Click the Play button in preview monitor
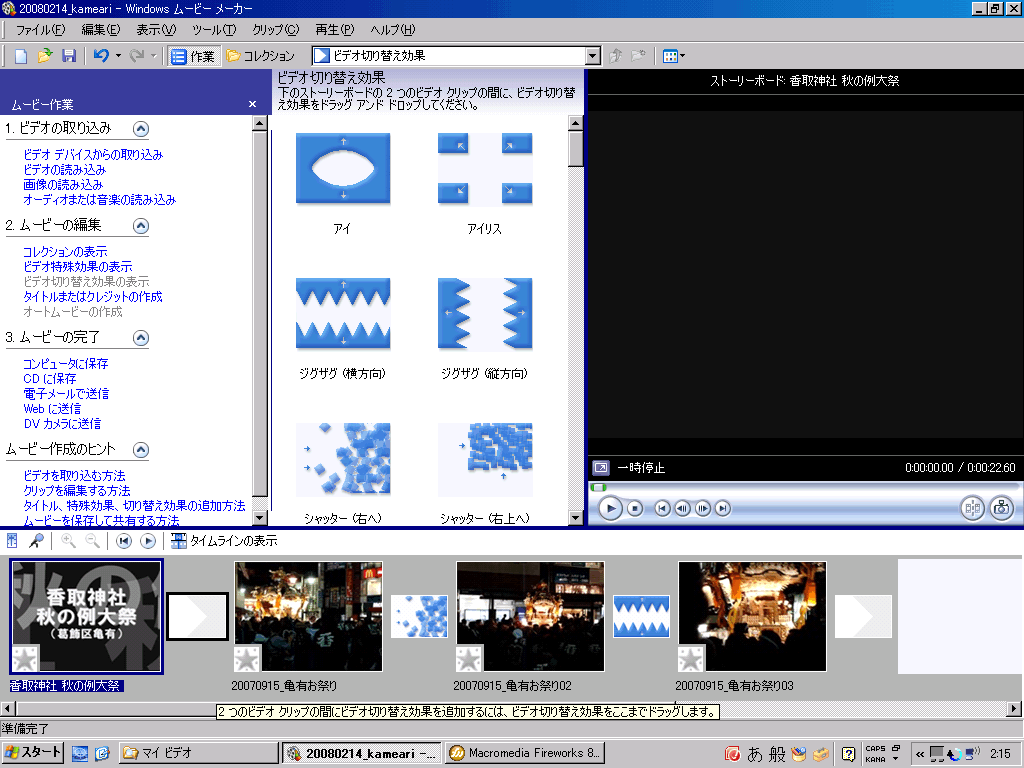1024x768 pixels. 610,509
